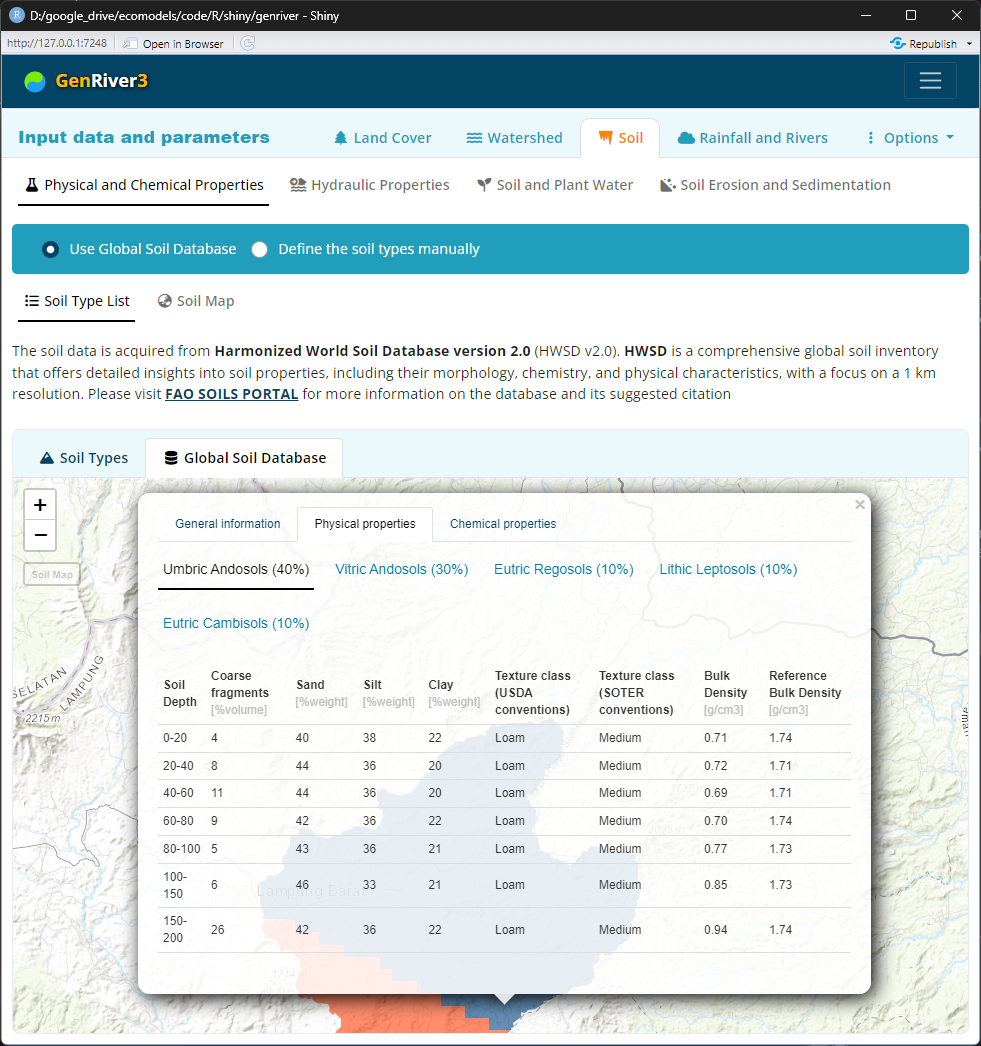This screenshot has height=1046, width=981.
Task: Open the hamburger navigation menu
Action: pos(930,81)
